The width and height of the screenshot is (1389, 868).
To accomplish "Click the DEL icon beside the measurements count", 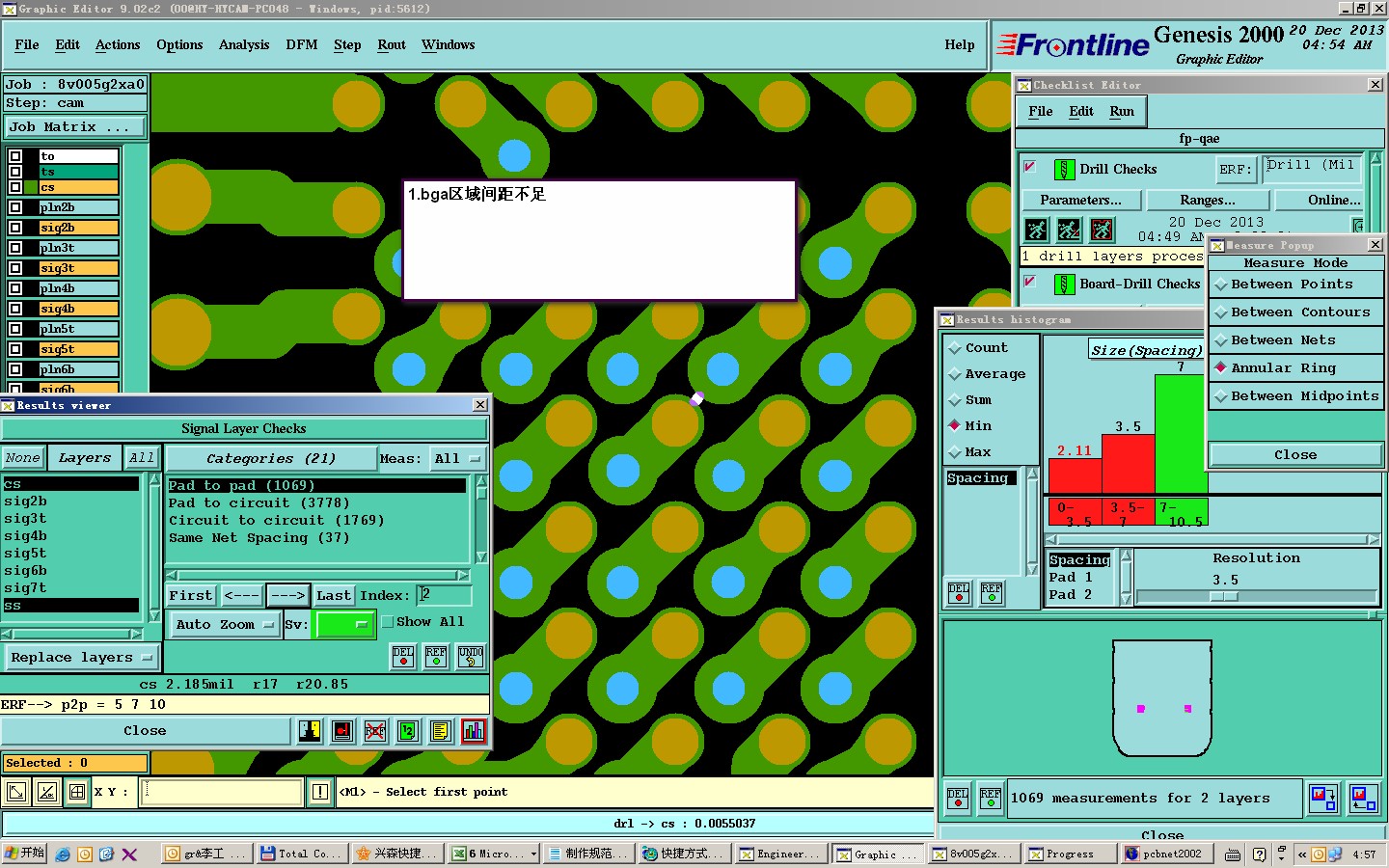I will click(x=958, y=798).
